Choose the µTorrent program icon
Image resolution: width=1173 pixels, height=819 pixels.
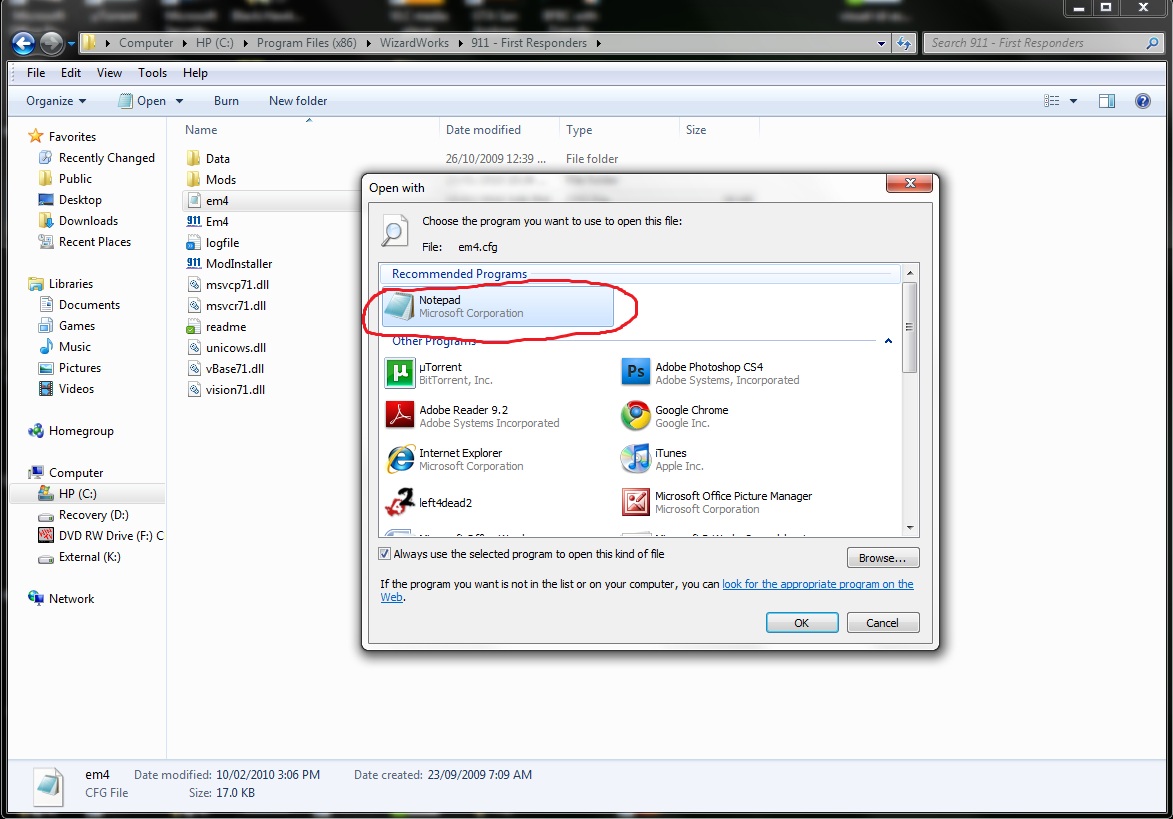point(399,372)
